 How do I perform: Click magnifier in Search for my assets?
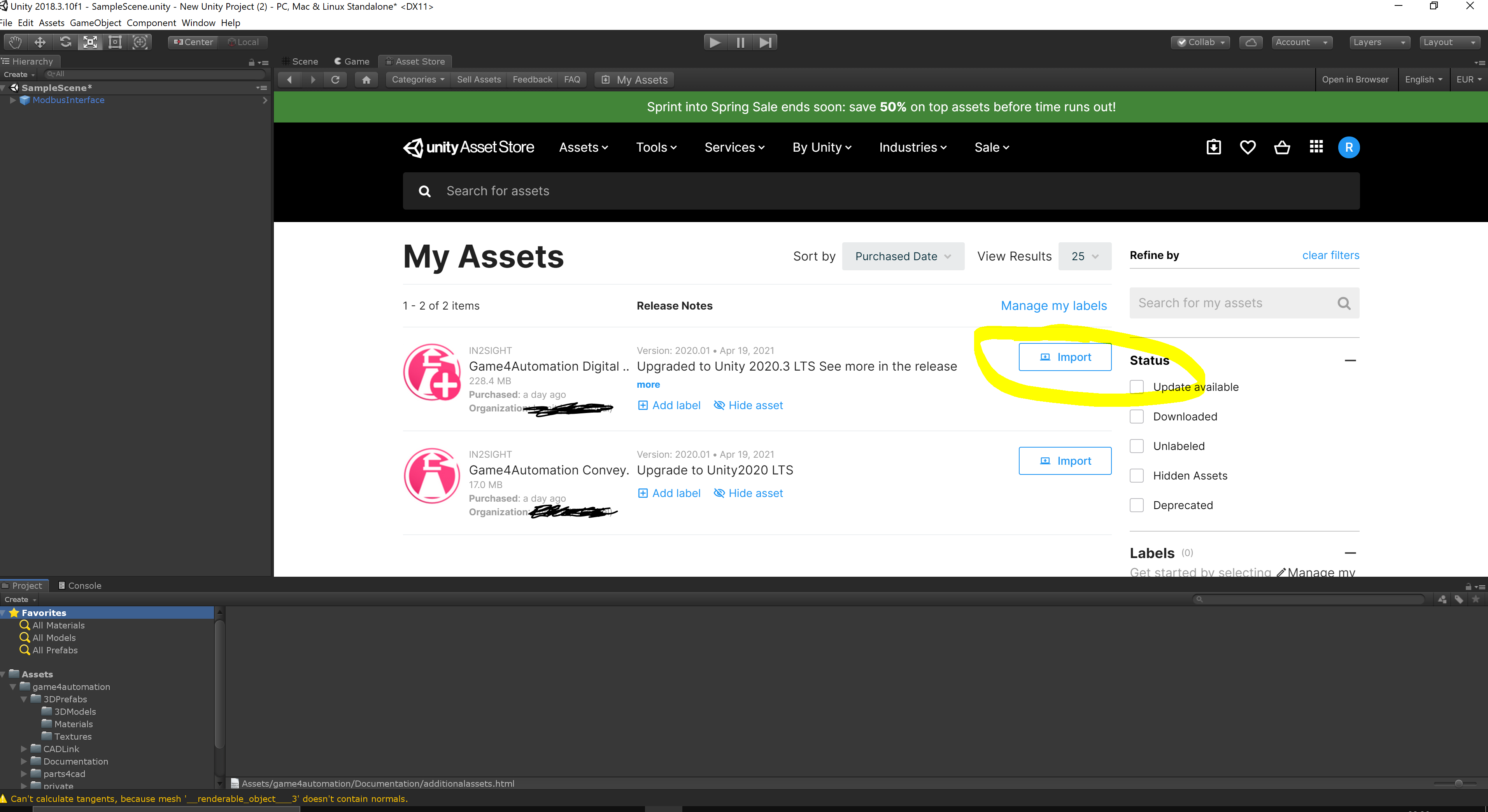pos(1344,303)
